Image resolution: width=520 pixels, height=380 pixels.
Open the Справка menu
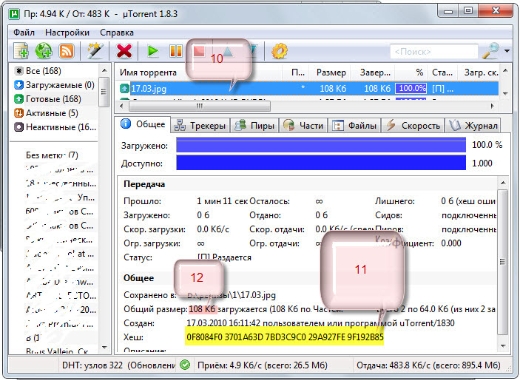point(116,33)
